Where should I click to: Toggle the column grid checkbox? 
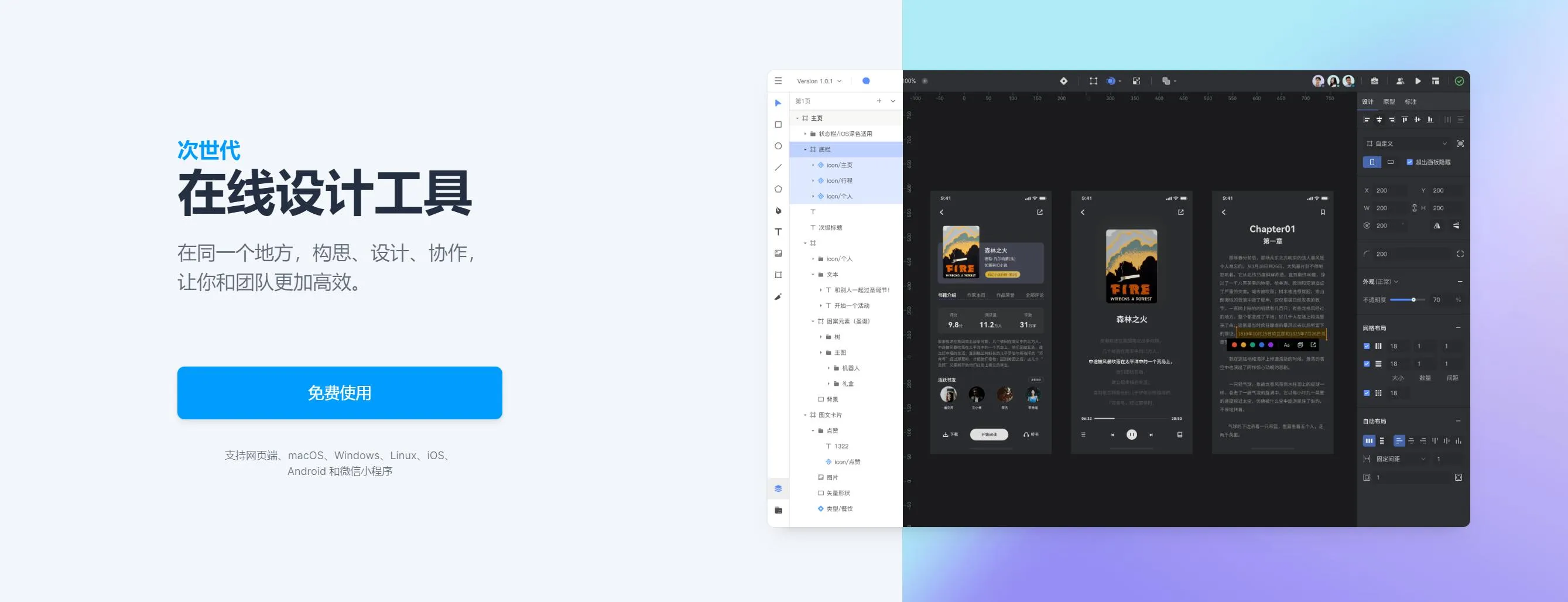pos(1367,346)
